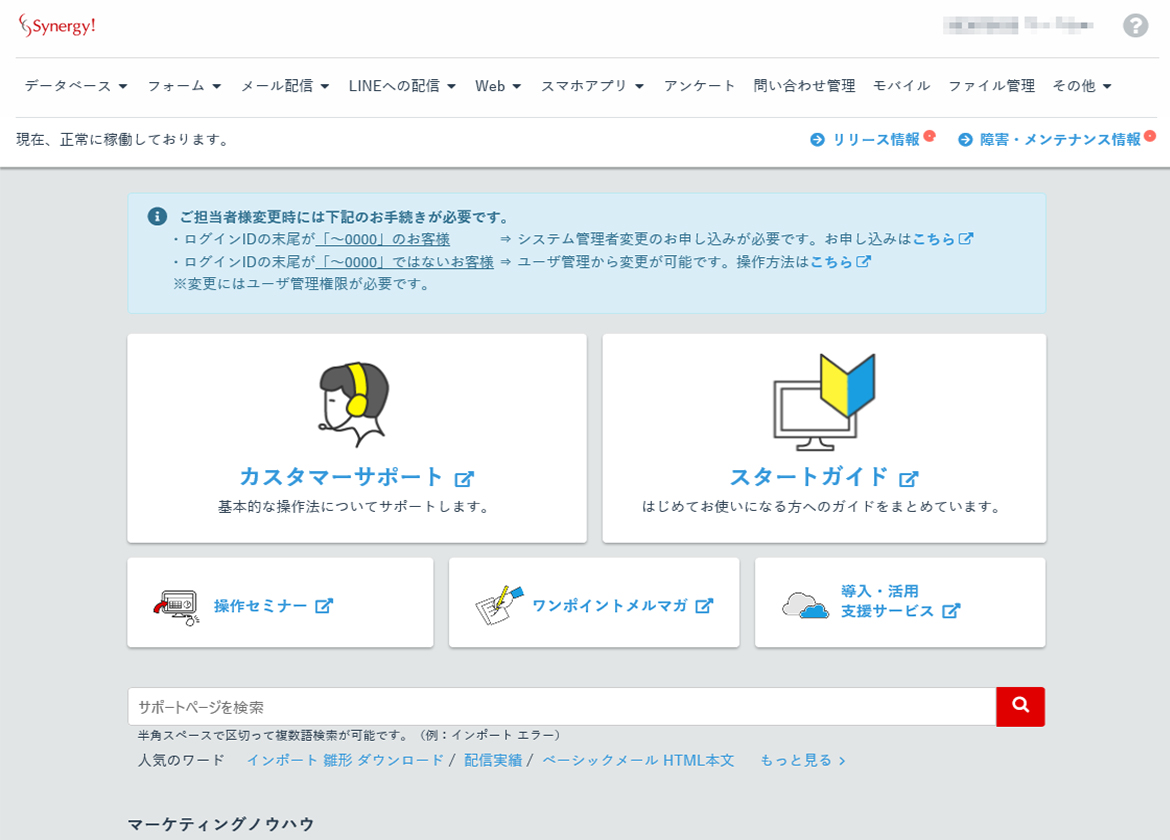Viewport: 1170px width, 840px height.
Task: Click the customer support headset illustration
Action: point(354,404)
